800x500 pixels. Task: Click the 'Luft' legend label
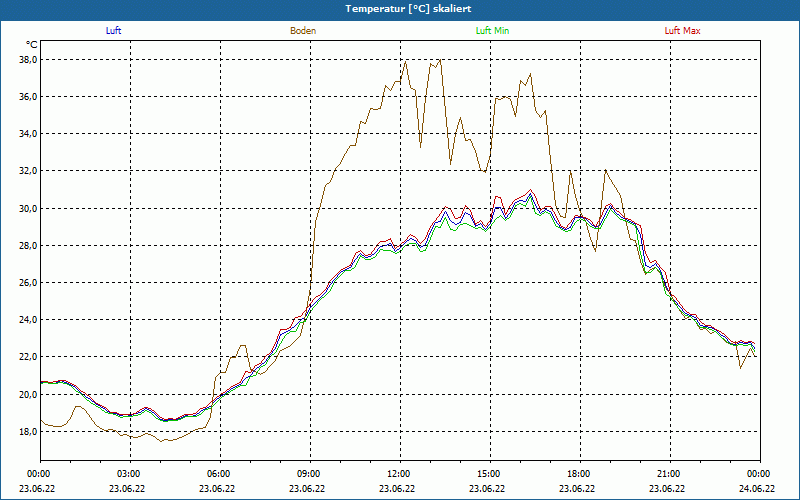pyautogui.click(x=113, y=31)
